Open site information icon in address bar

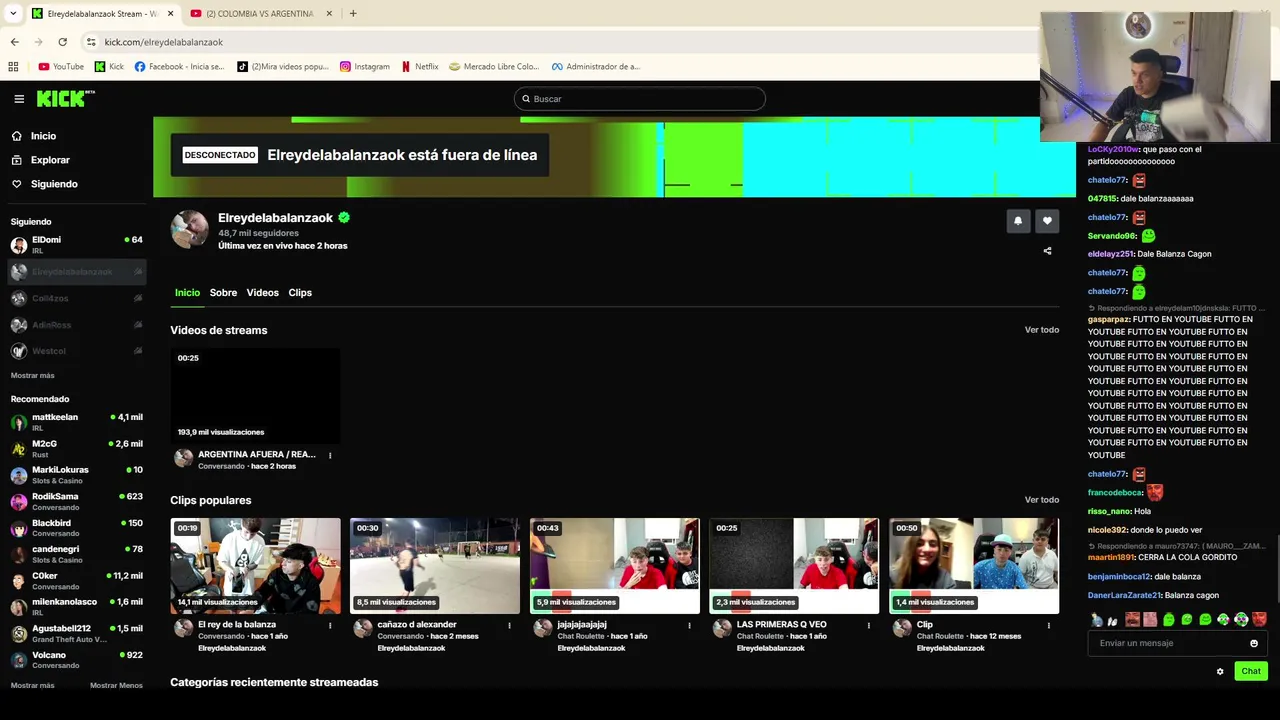(91, 42)
